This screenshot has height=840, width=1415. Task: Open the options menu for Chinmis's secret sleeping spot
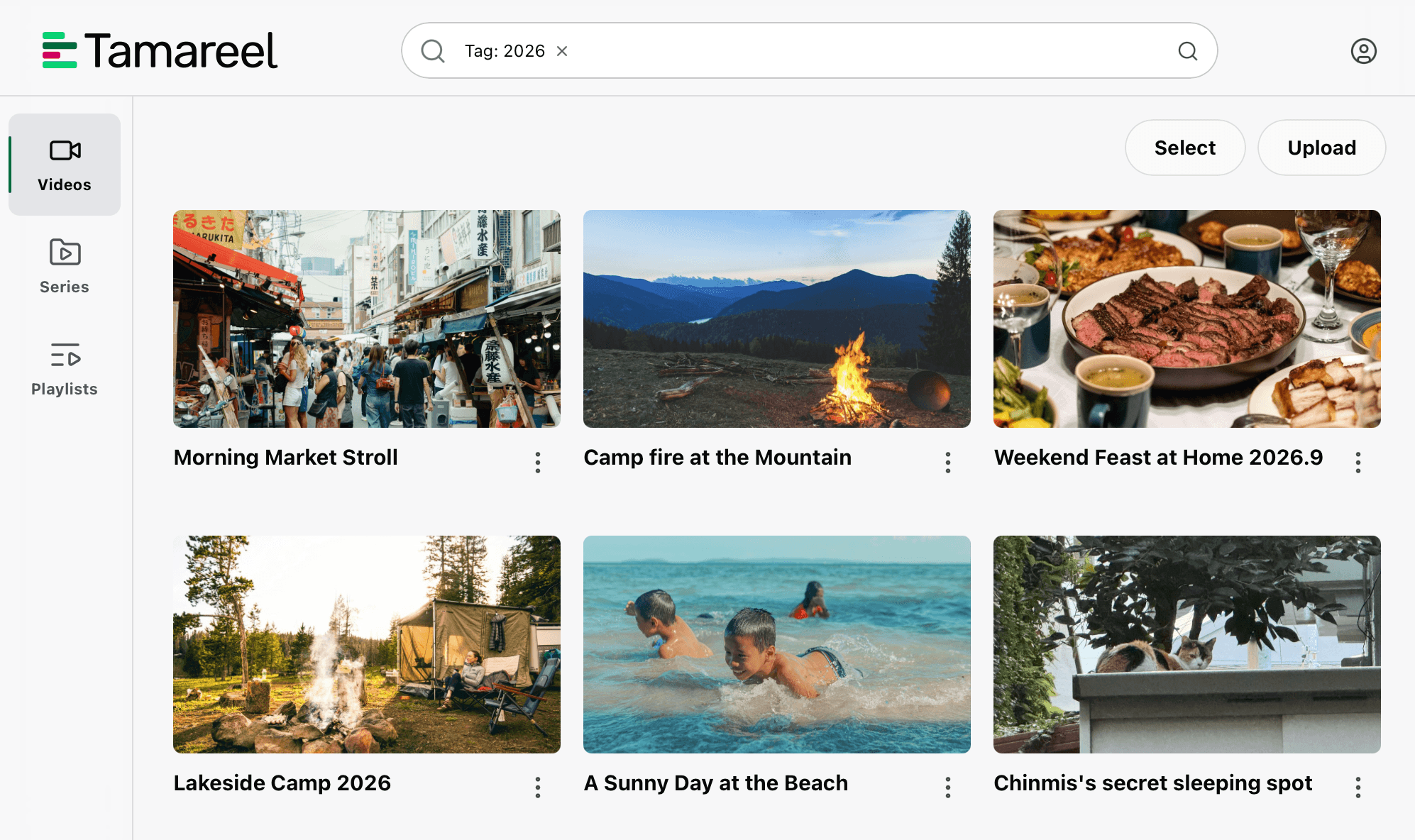point(1358,787)
